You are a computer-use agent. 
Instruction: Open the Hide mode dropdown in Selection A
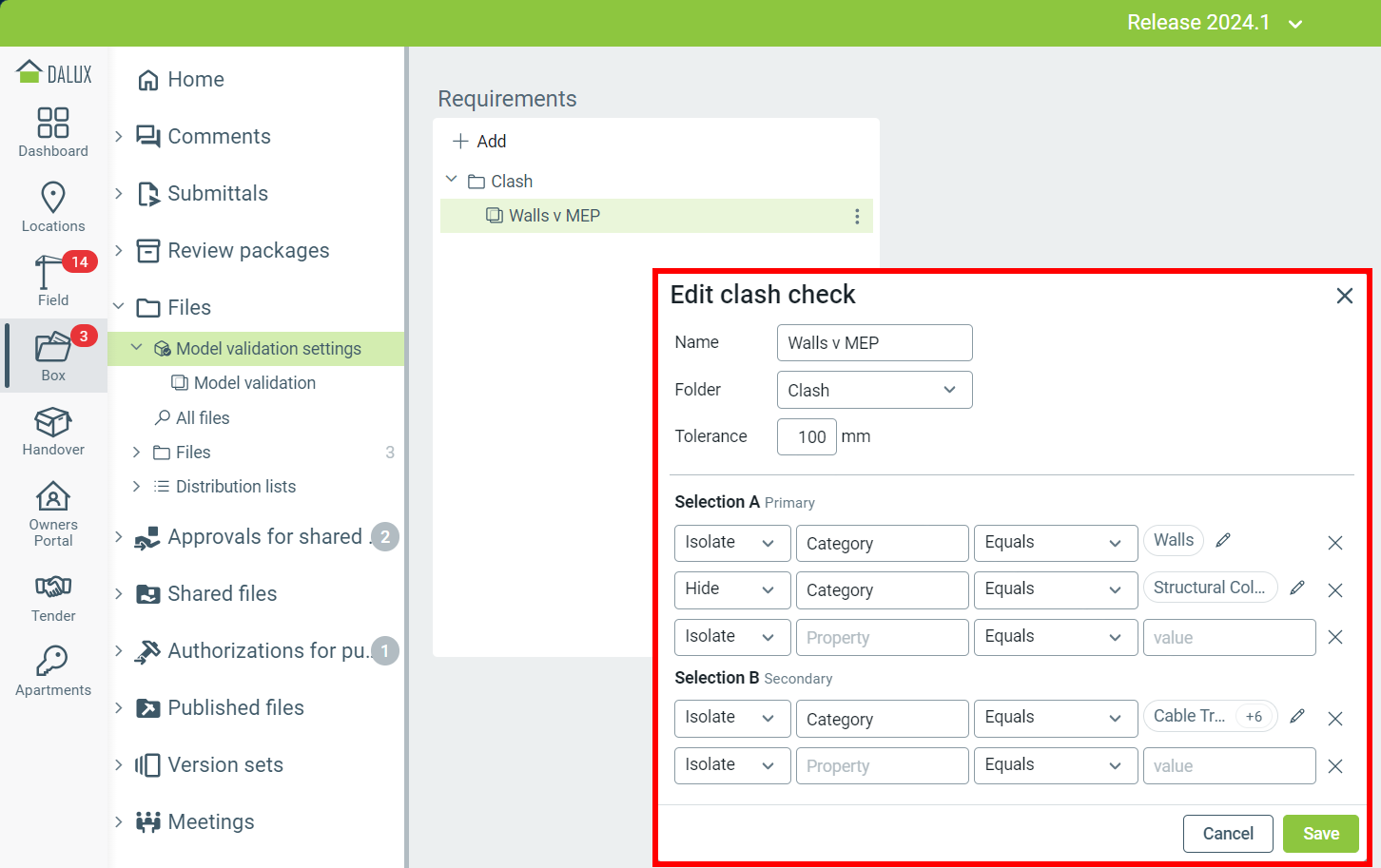[x=731, y=589]
